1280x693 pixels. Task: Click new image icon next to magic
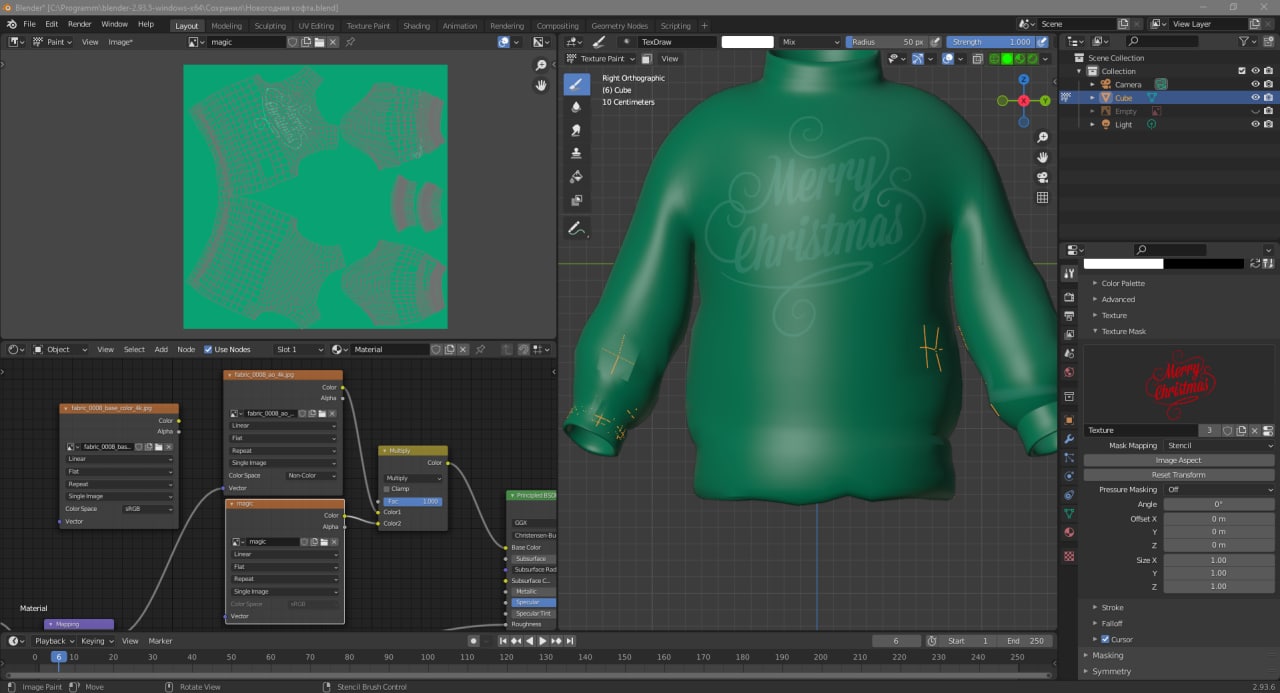(306, 42)
